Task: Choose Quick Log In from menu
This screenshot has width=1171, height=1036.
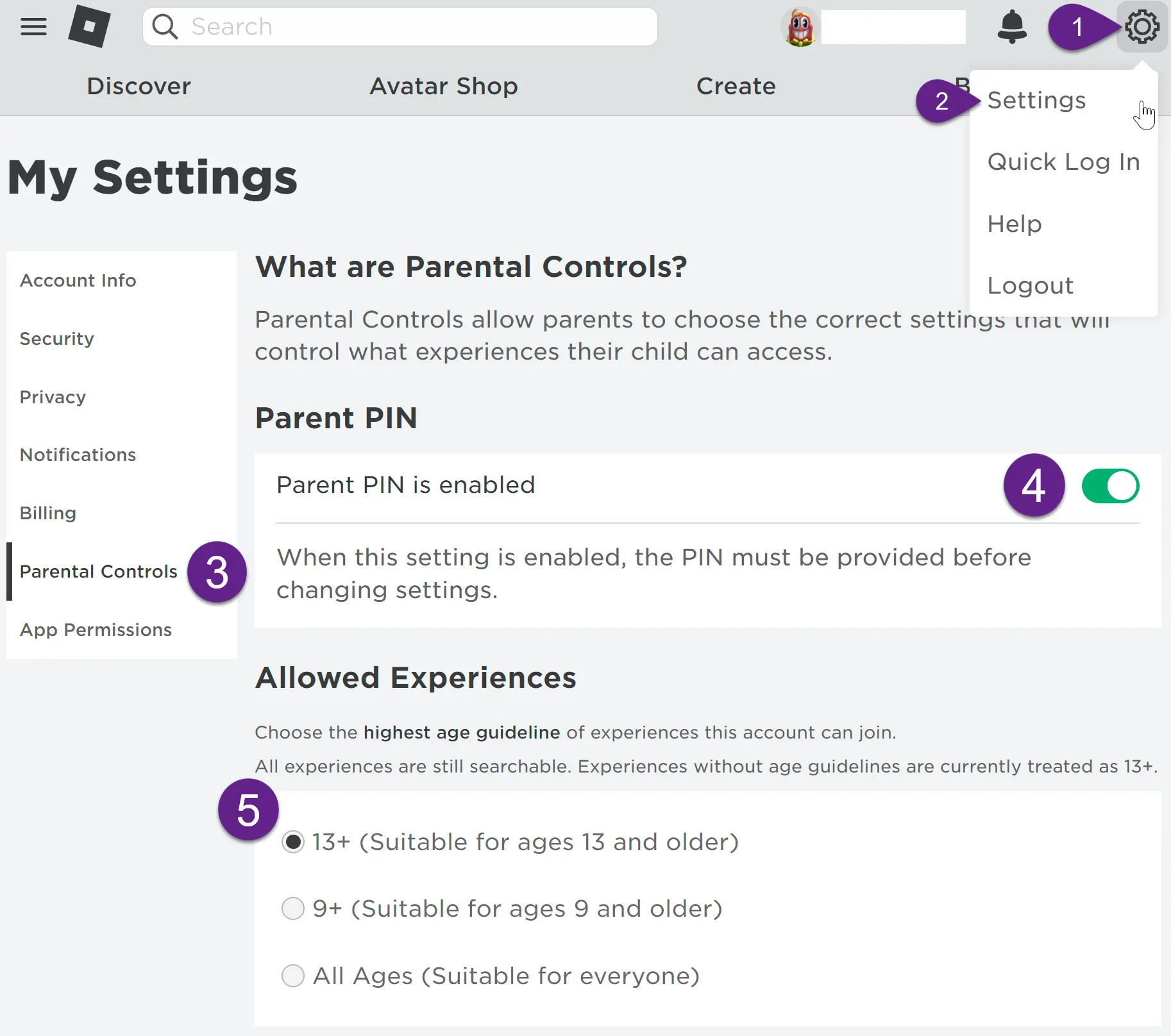Action: tap(1063, 162)
